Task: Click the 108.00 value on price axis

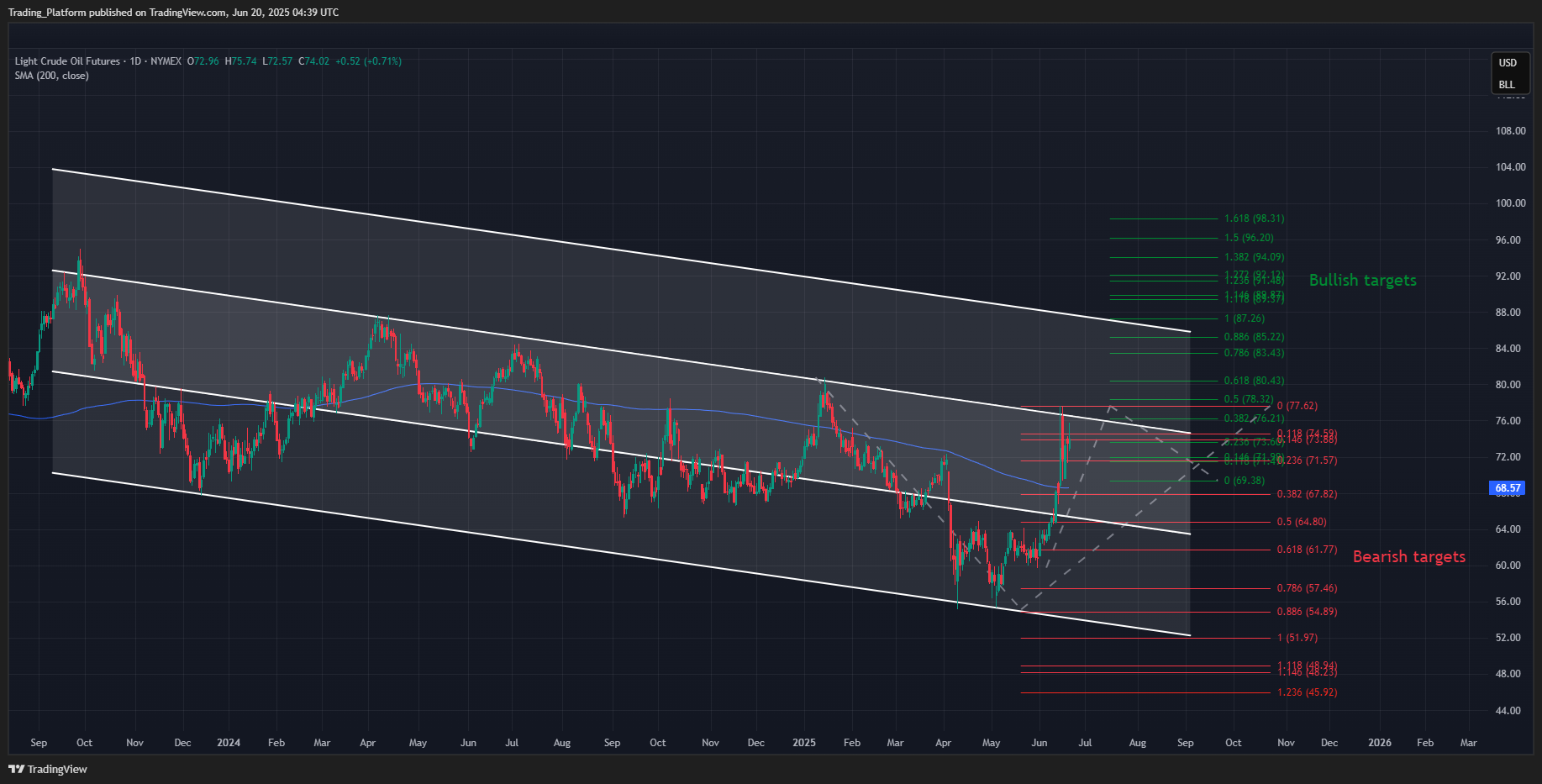Action: tap(1510, 131)
